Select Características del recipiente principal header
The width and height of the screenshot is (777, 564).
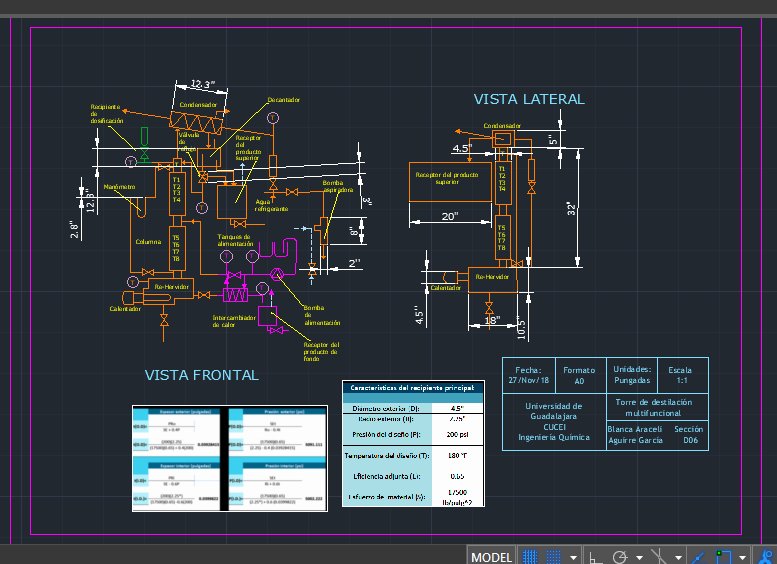[x=412, y=388]
